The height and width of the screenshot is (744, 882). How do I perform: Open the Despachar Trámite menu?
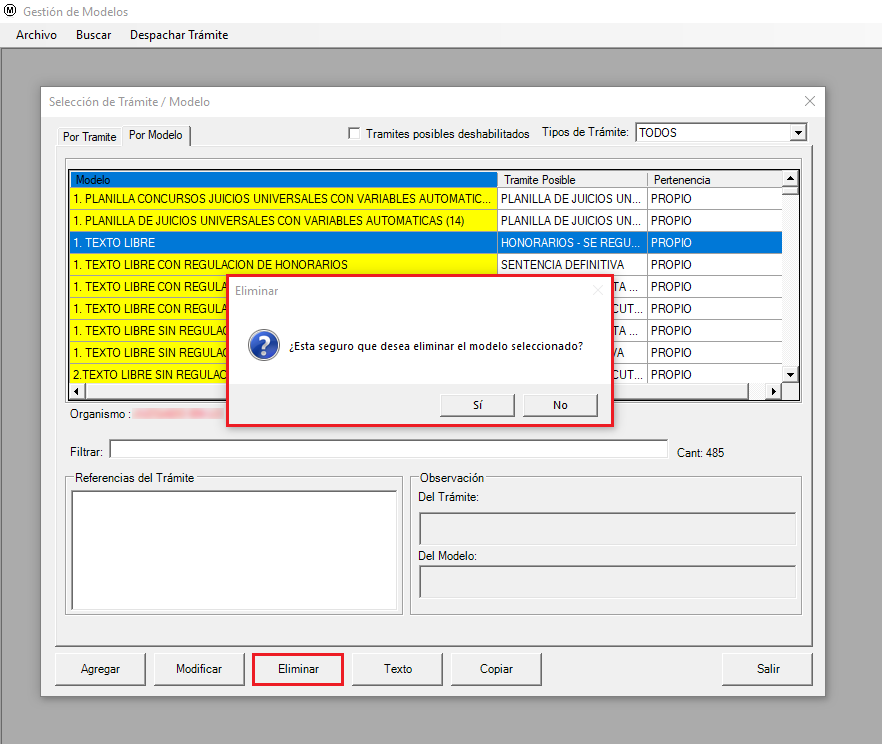[x=179, y=35]
